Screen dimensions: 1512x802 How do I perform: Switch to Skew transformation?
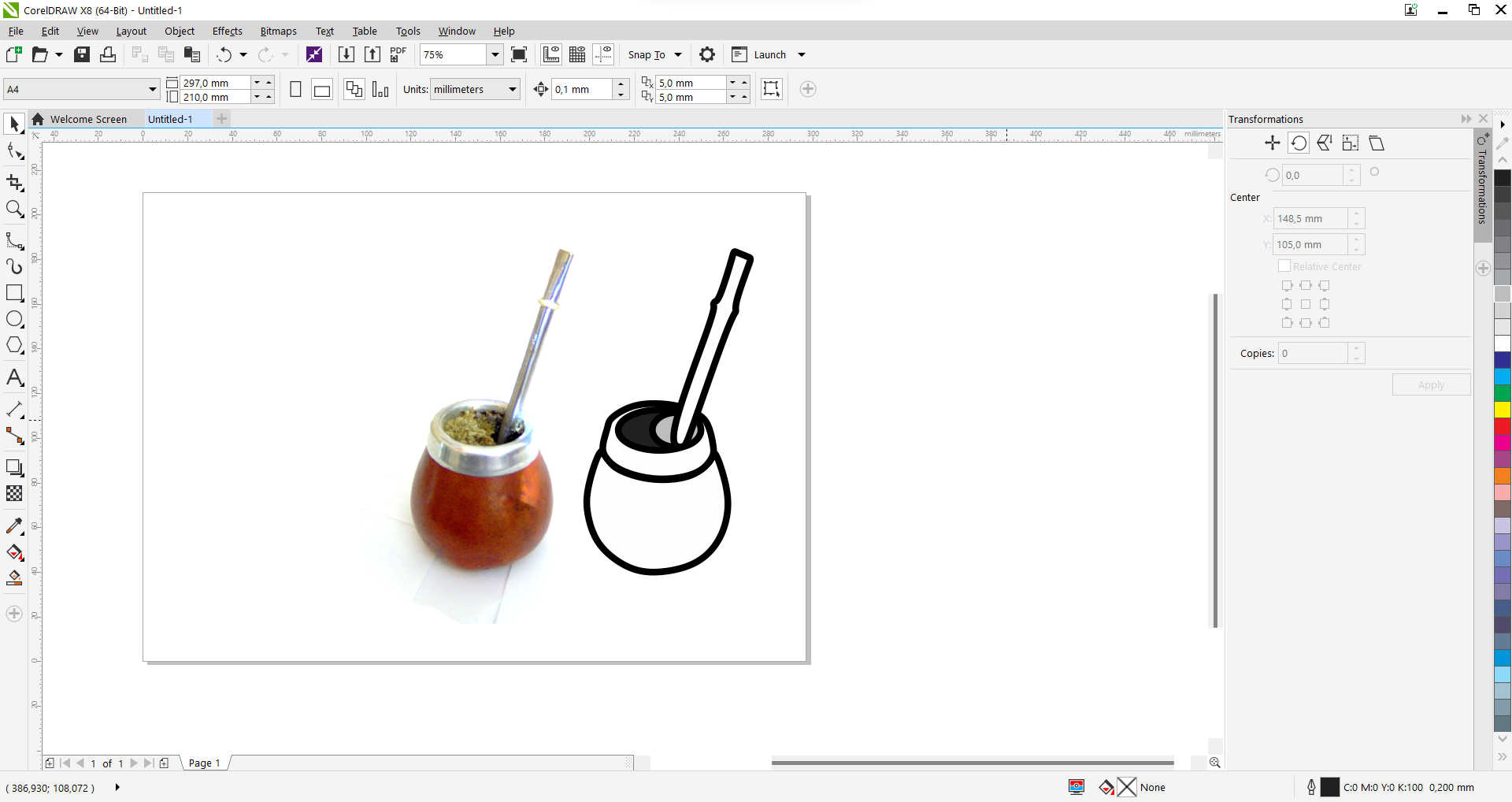point(1377,143)
